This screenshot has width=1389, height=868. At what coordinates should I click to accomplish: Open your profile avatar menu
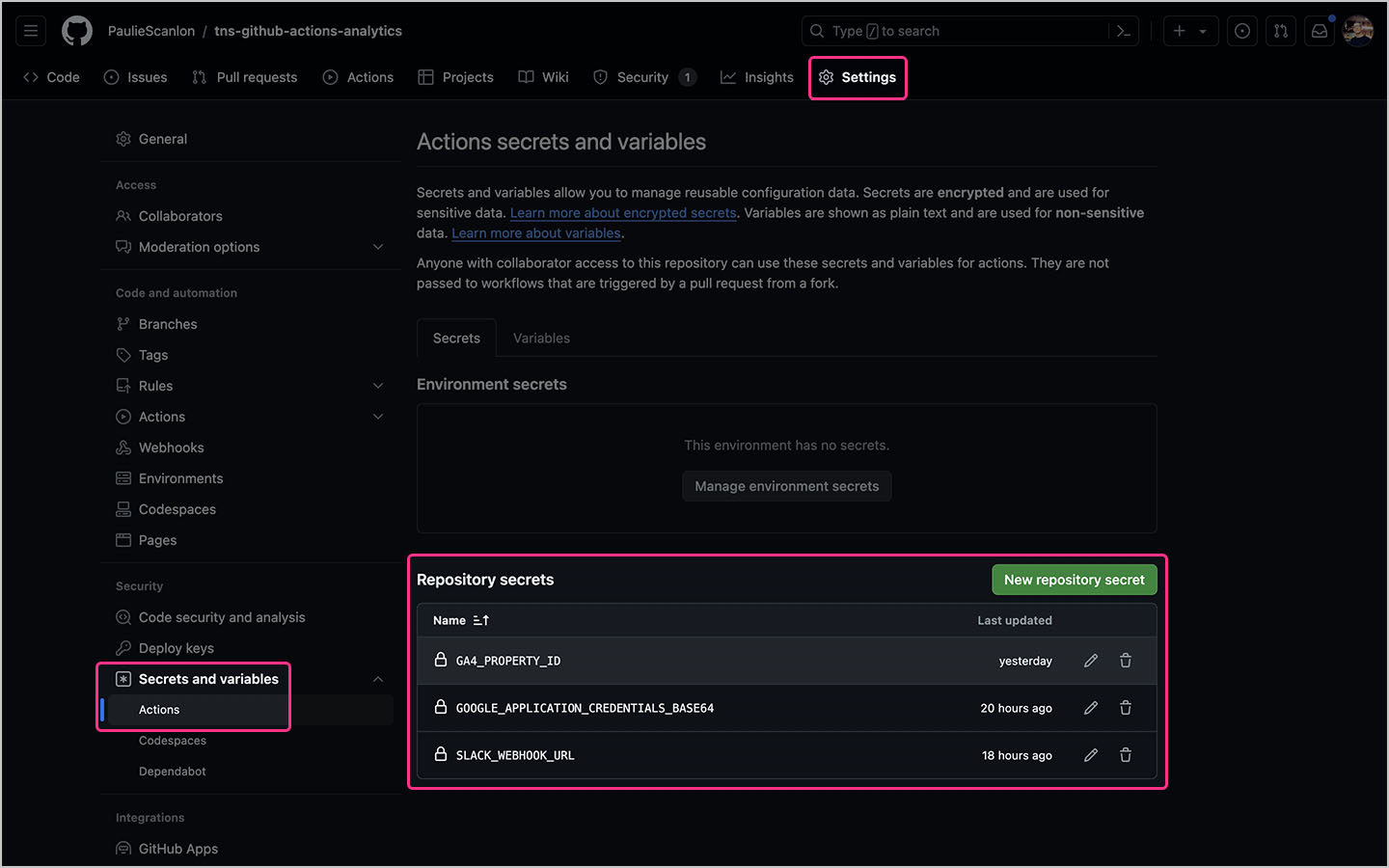pos(1358,30)
